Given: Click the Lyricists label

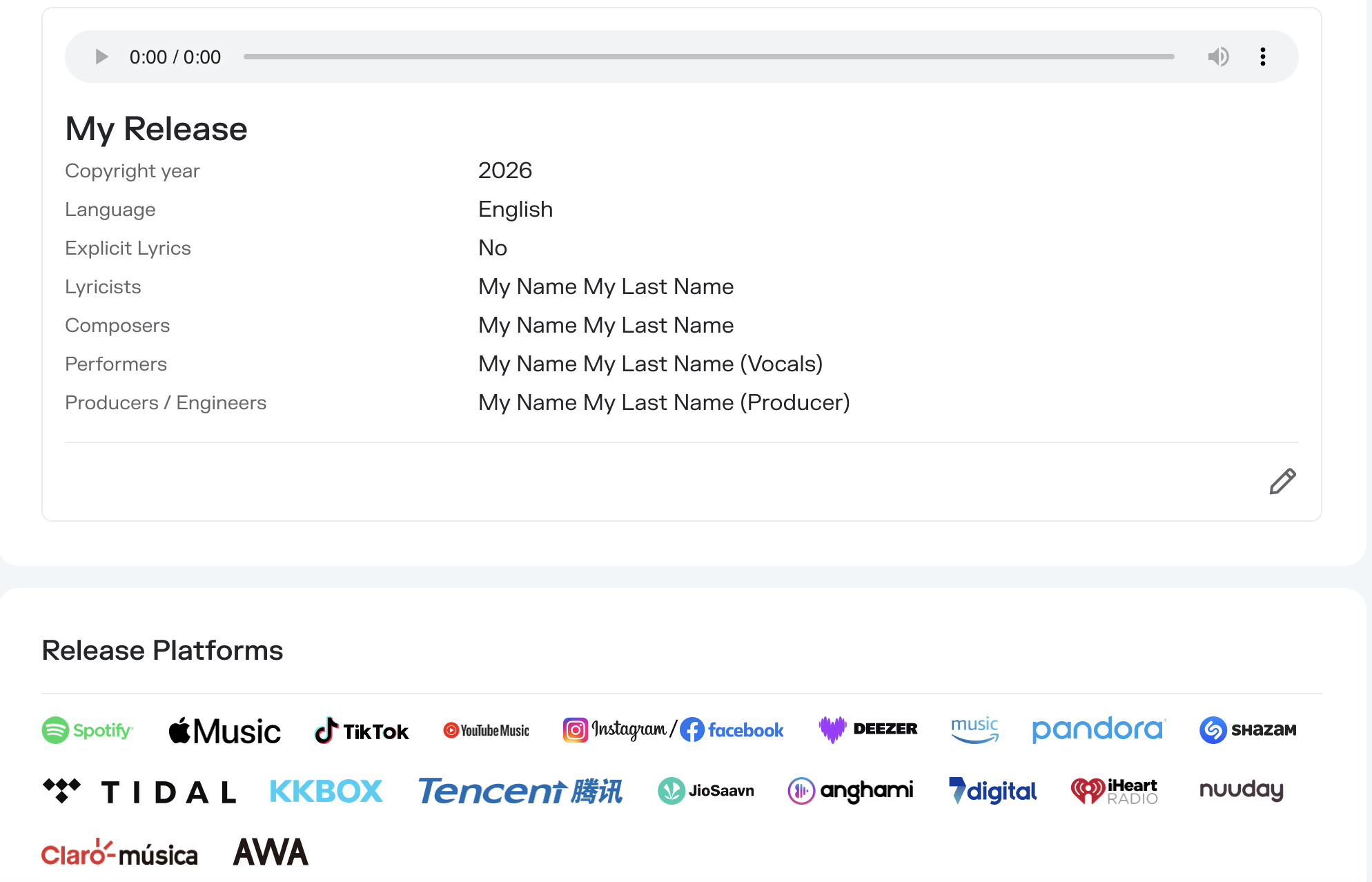Looking at the screenshot, I should tap(103, 287).
